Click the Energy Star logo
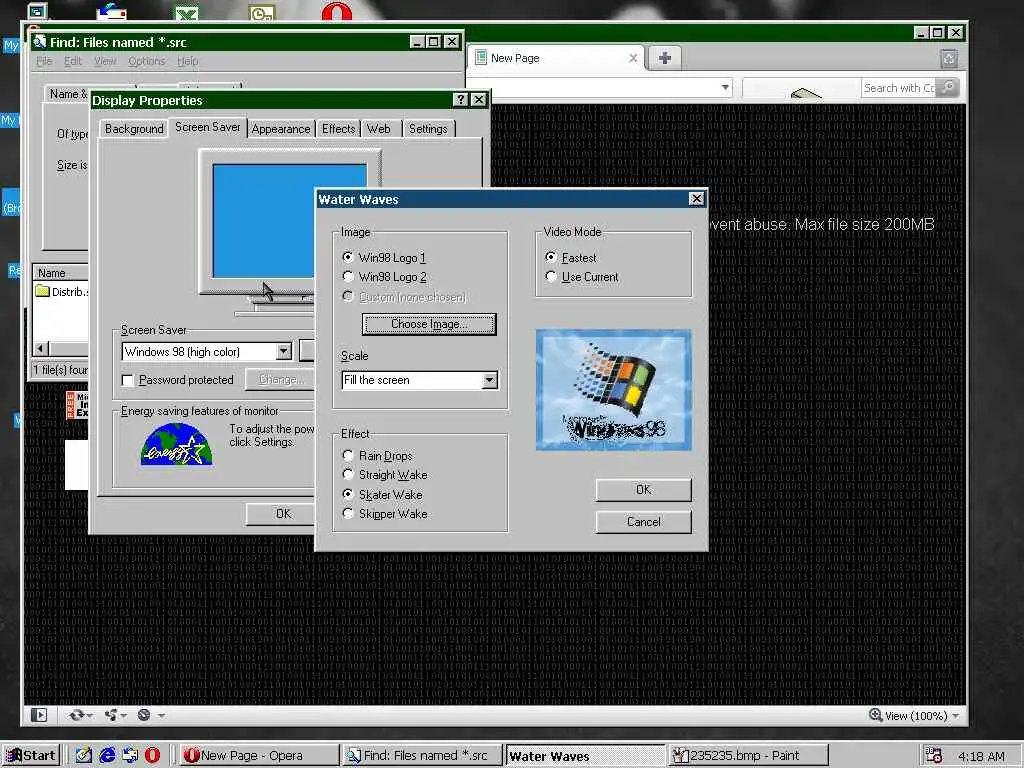Screen dimensions: 1024x768 point(176,444)
